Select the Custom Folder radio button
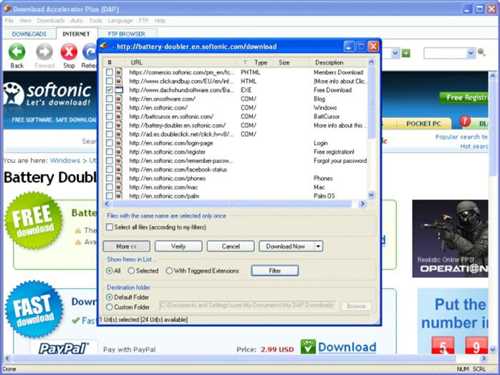The height and width of the screenshot is (375, 500). click(x=109, y=307)
